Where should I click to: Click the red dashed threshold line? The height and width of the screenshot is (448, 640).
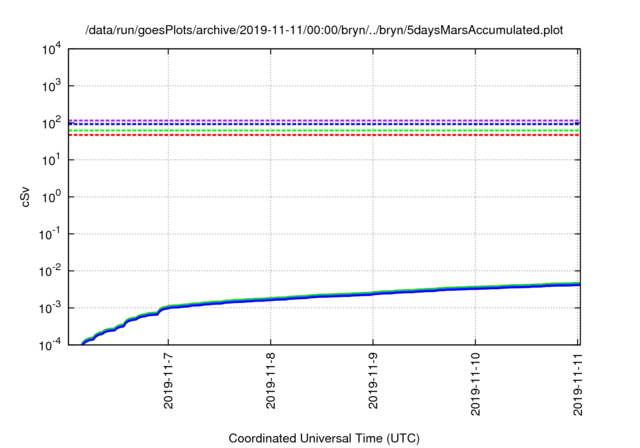pos(324,135)
